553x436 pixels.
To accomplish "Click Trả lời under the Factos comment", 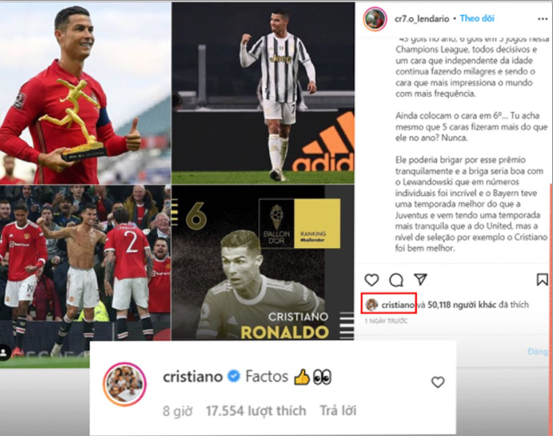I will pos(338,411).
